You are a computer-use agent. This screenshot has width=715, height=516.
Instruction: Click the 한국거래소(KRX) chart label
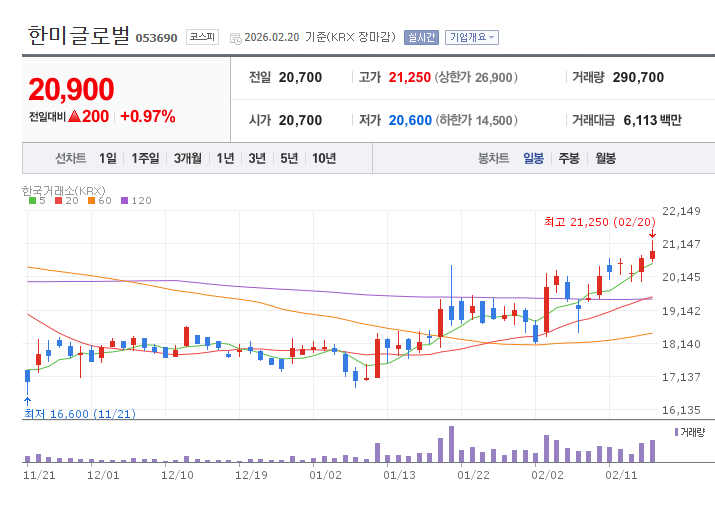point(64,191)
